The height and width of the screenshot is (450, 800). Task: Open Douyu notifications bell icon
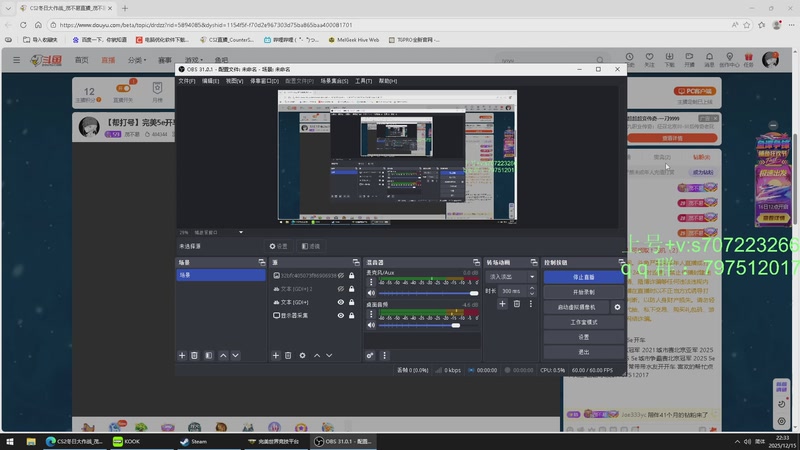pos(709,57)
